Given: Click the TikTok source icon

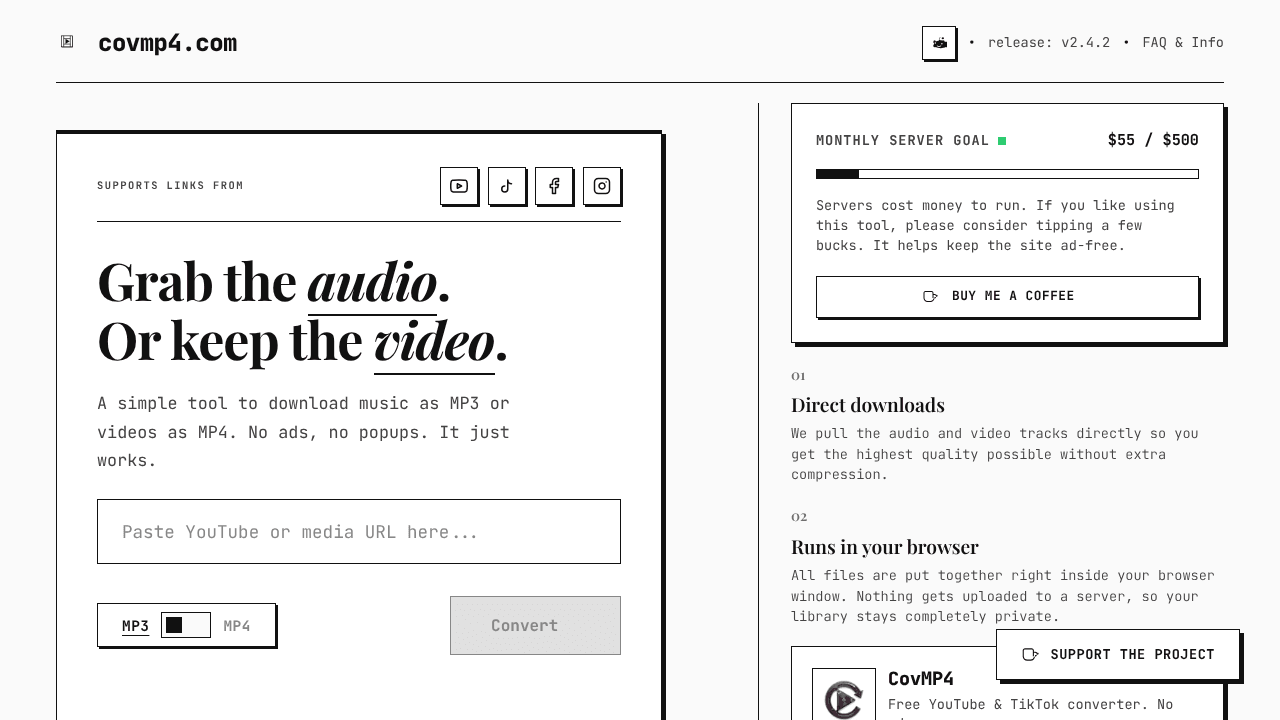Looking at the screenshot, I should click(507, 186).
